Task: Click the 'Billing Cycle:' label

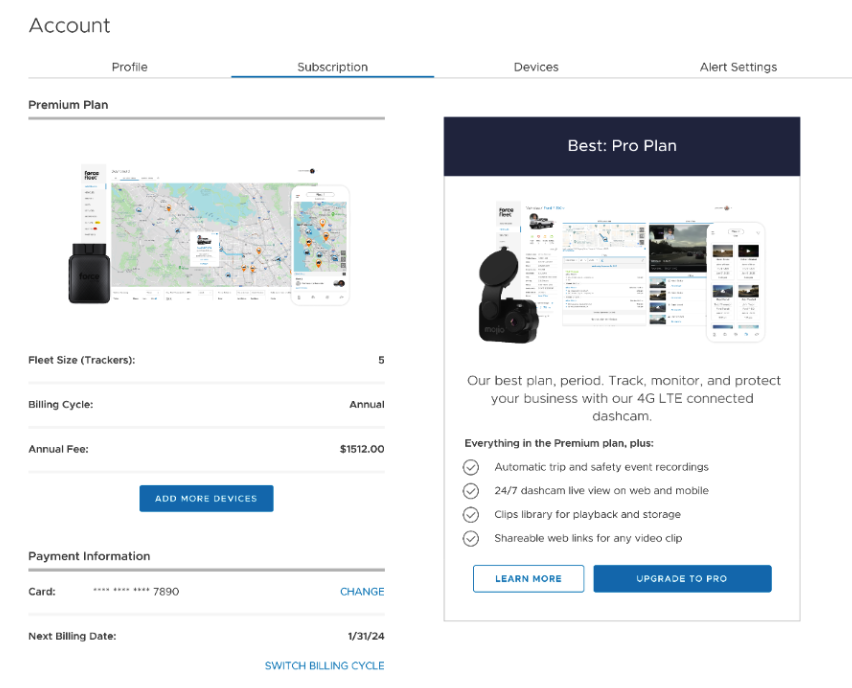Action: point(60,404)
